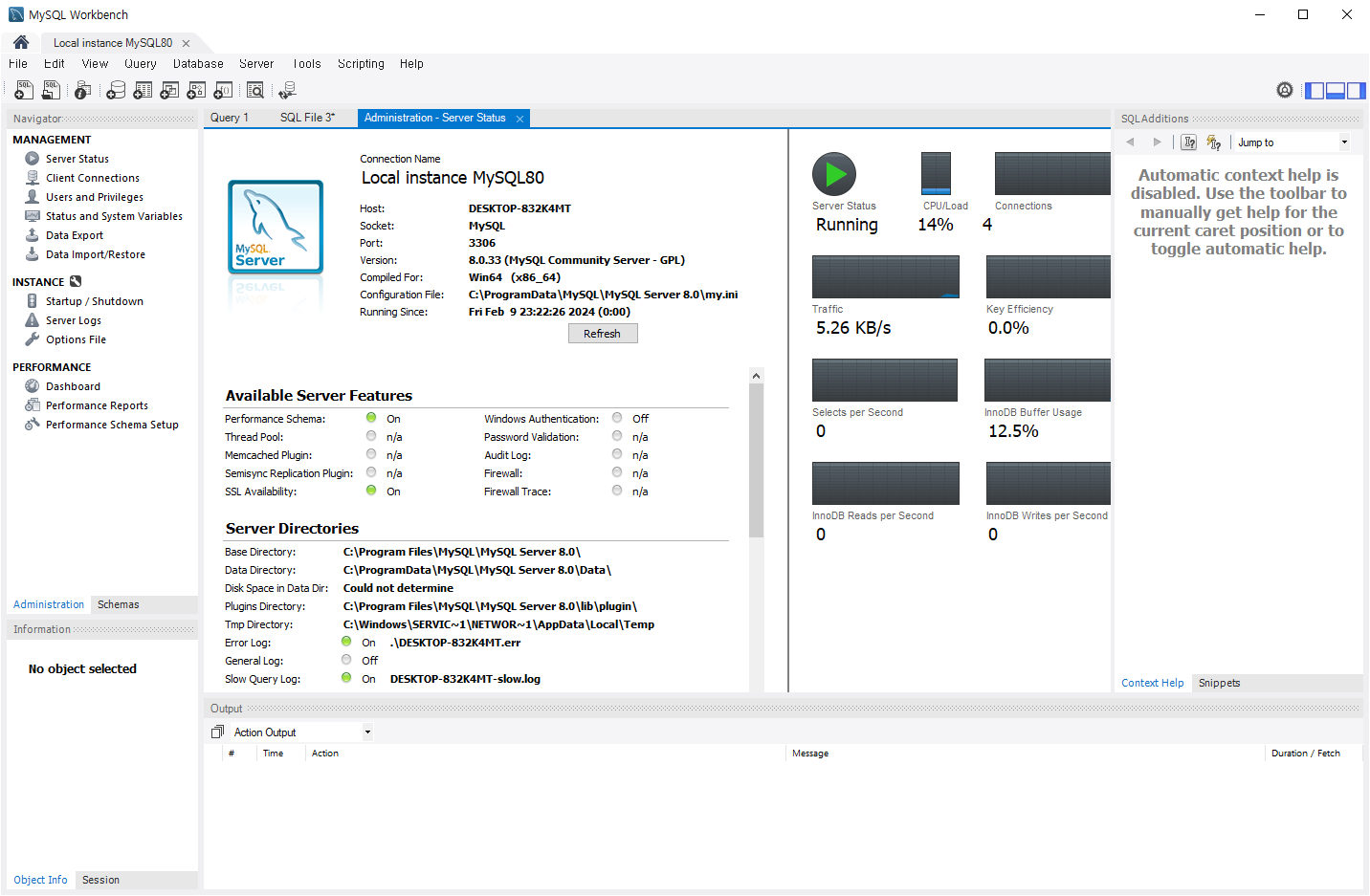This screenshot has height=896, width=1370.
Task: Create a new SQL tab from toolbar
Action: click(x=24, y=90)
